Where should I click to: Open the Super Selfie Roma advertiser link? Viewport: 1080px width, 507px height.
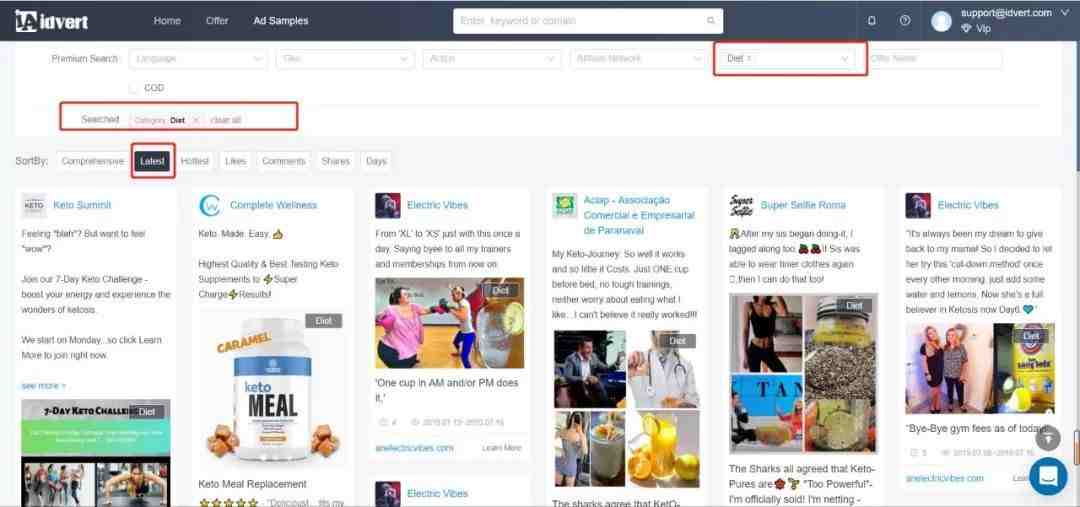[803, 205]
